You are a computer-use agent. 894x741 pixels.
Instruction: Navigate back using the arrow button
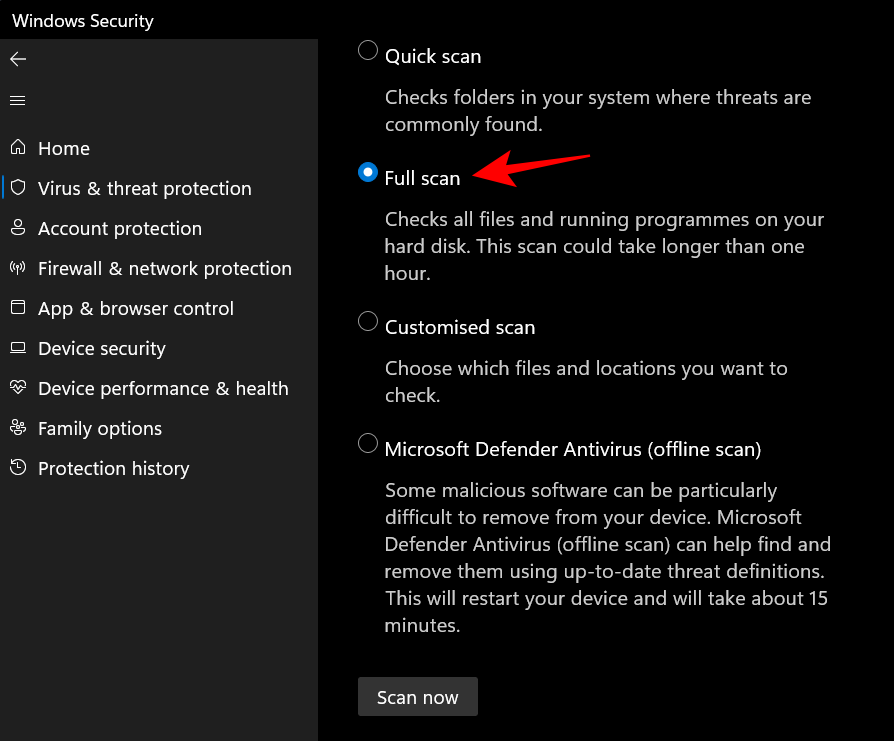pos(18,59)
